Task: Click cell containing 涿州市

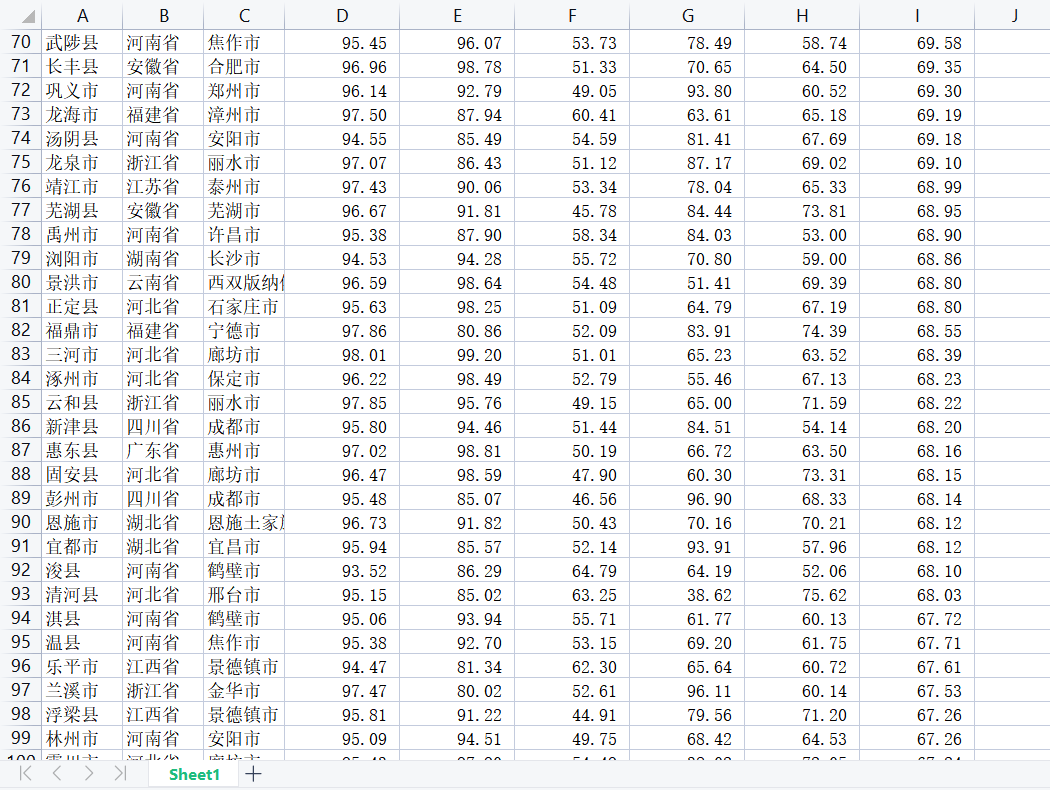Action: coord(82,378)
